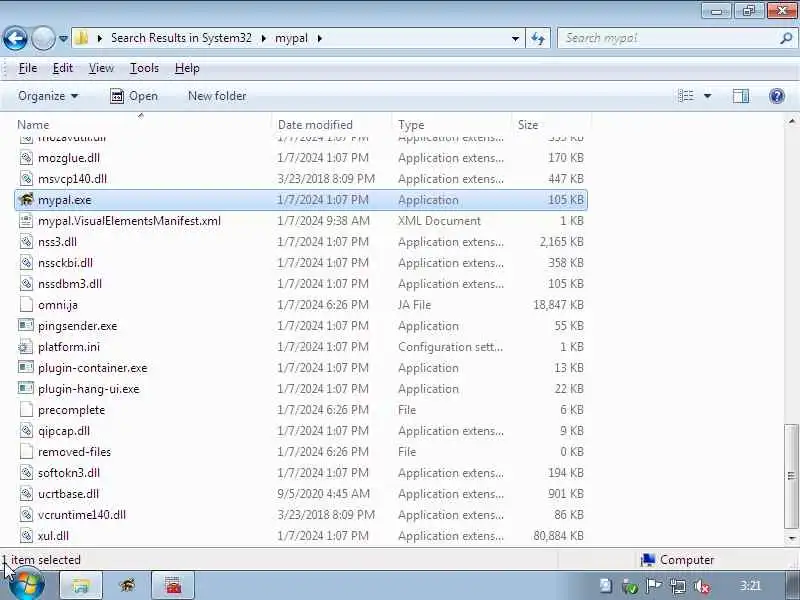The image size is (800, 600).
Task: Open the File menu
Action: pos(28,68)
